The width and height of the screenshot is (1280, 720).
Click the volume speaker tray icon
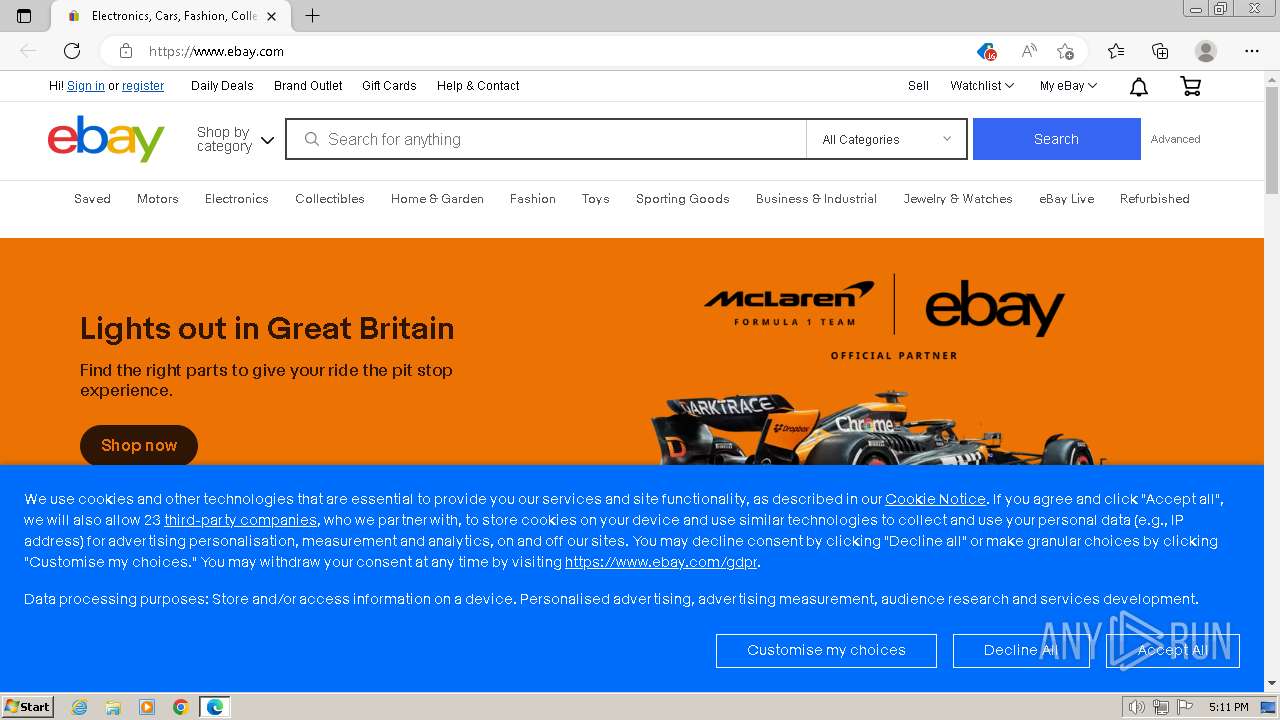click(x=1136, y=707)
